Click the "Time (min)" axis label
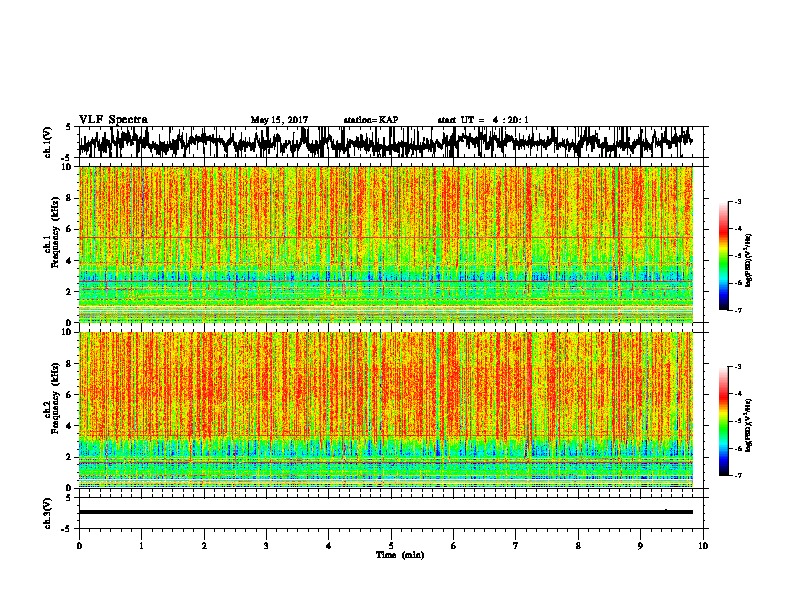The image size is (792, 612). [400, 555]
